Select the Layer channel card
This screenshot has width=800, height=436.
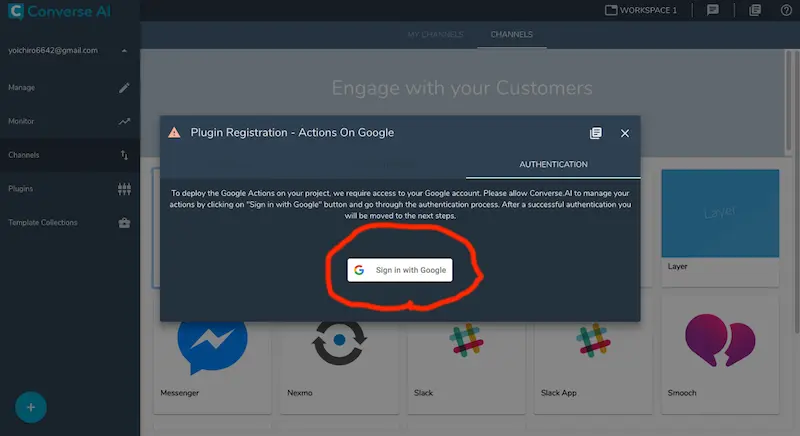point(720,227)
